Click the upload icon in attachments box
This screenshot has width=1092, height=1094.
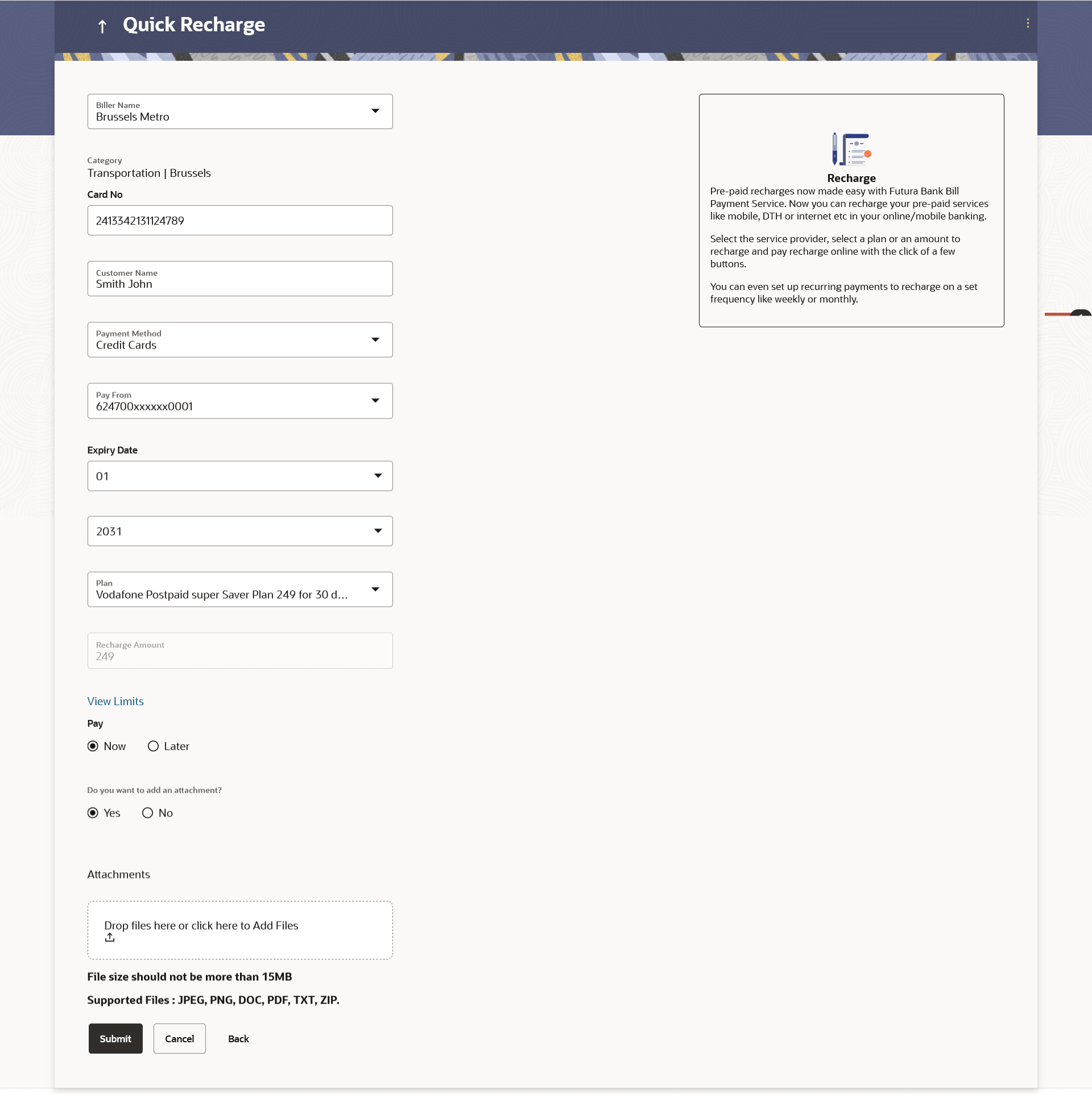coord(110,938)
